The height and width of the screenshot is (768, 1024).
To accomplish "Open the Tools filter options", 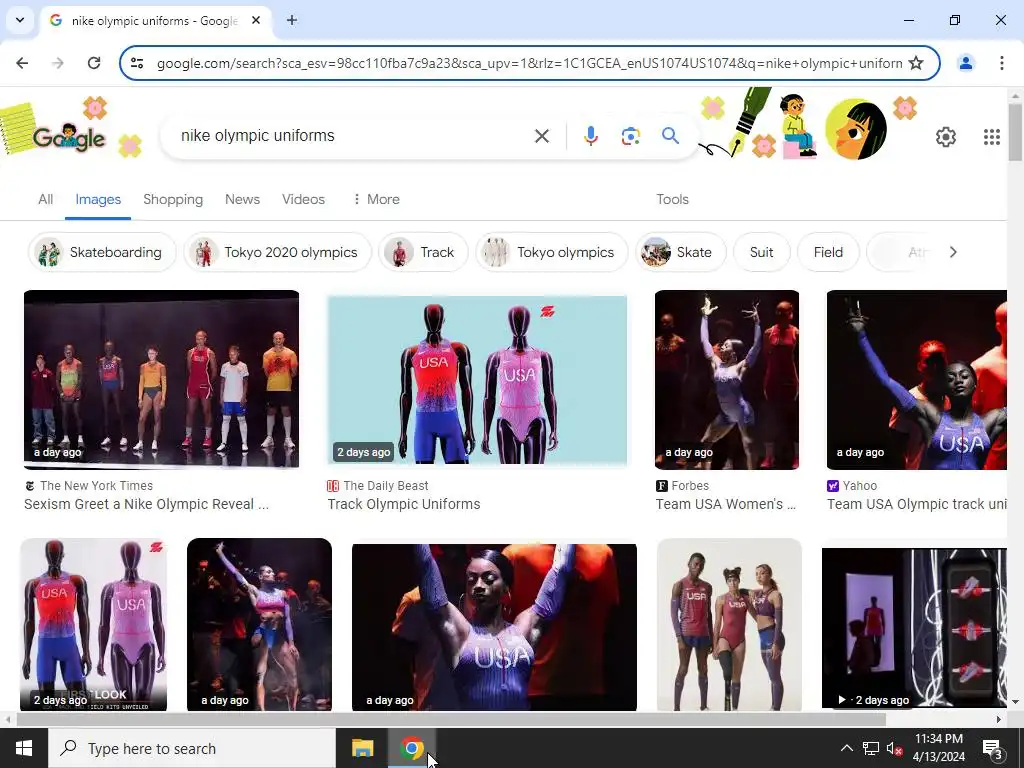I will 673,199.
